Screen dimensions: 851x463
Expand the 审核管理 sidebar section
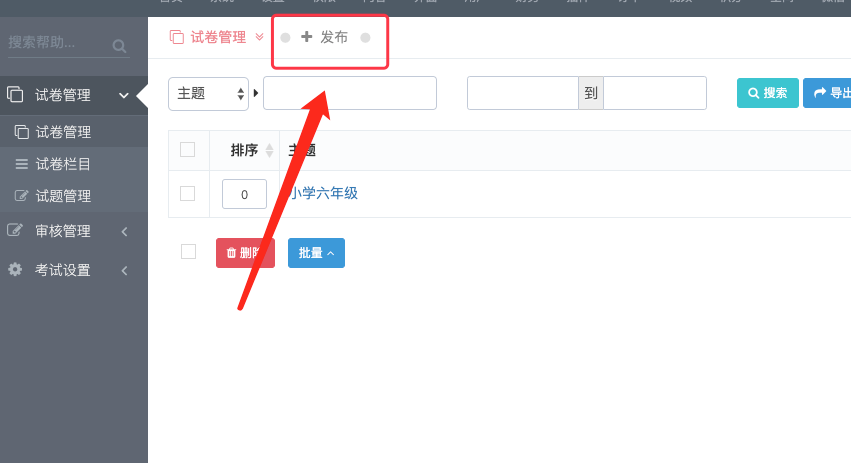(x=74, y=231)
